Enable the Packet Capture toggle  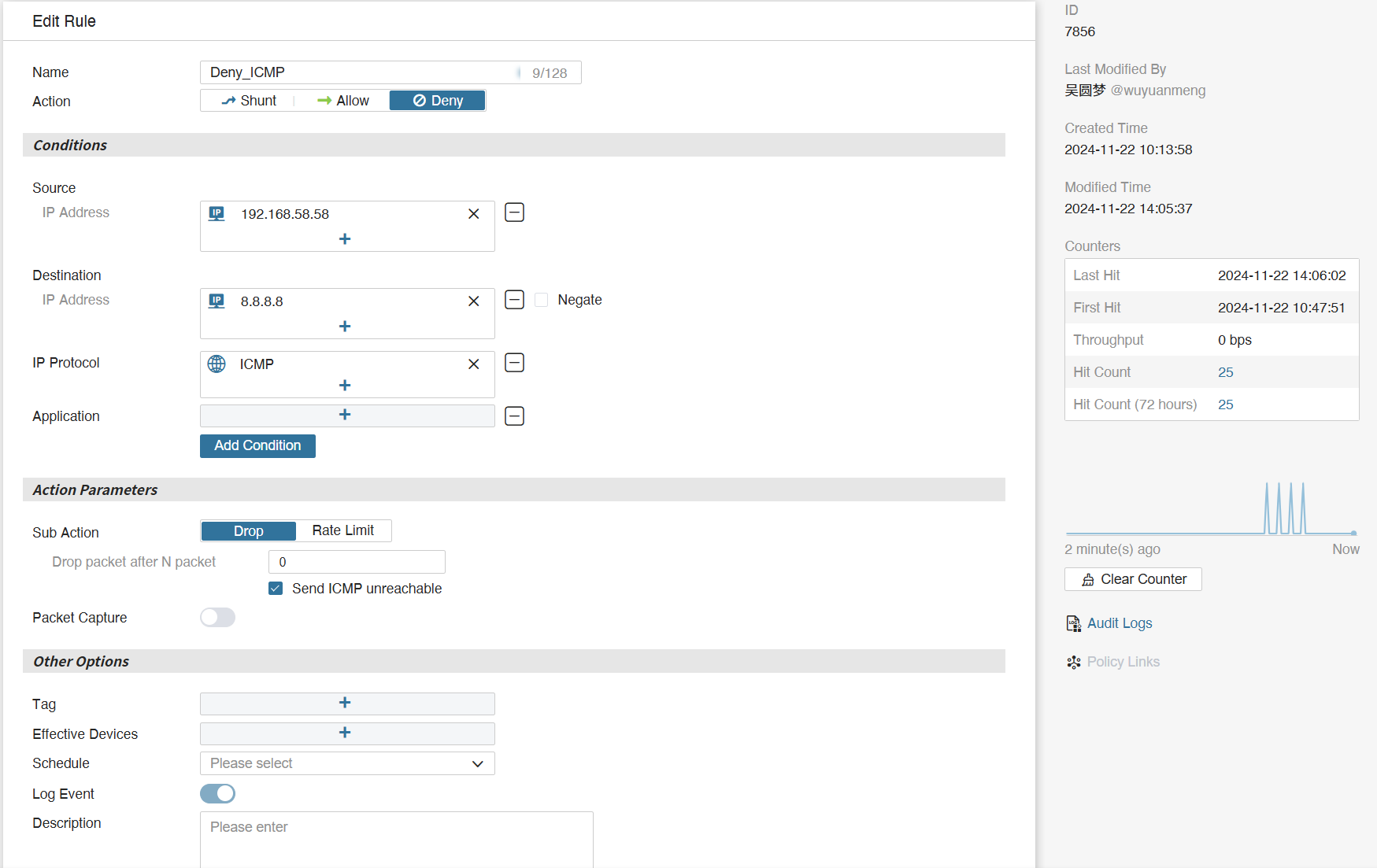(217, 618)
